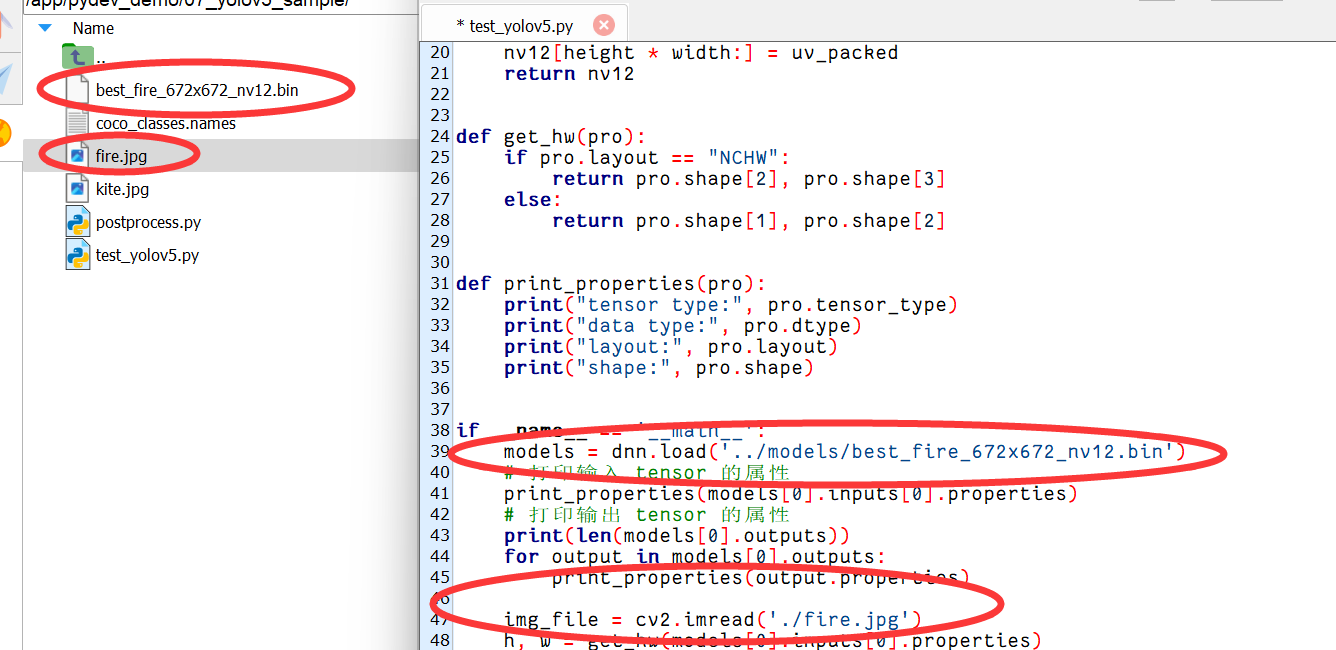Image resolution: width=1336 pixels, height=650 pixels.
Task: Click the best_fire_672x672_nv12.bin file icon
Action: coord(77,90)
